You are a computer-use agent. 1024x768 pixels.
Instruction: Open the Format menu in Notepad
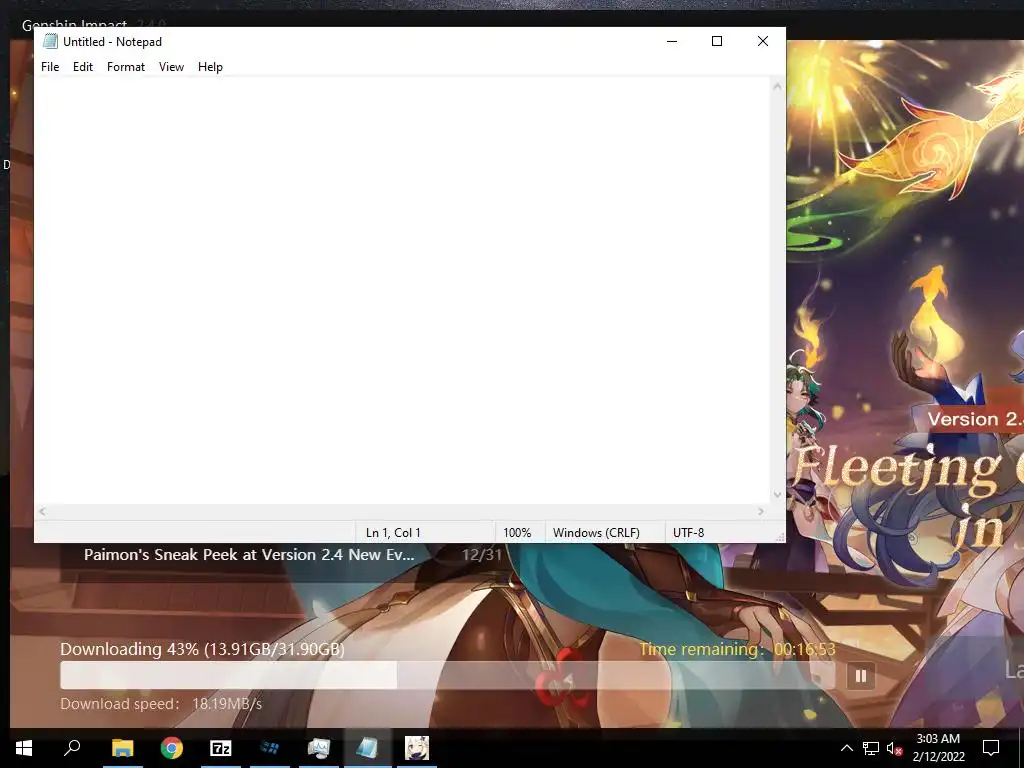(125, 67)
